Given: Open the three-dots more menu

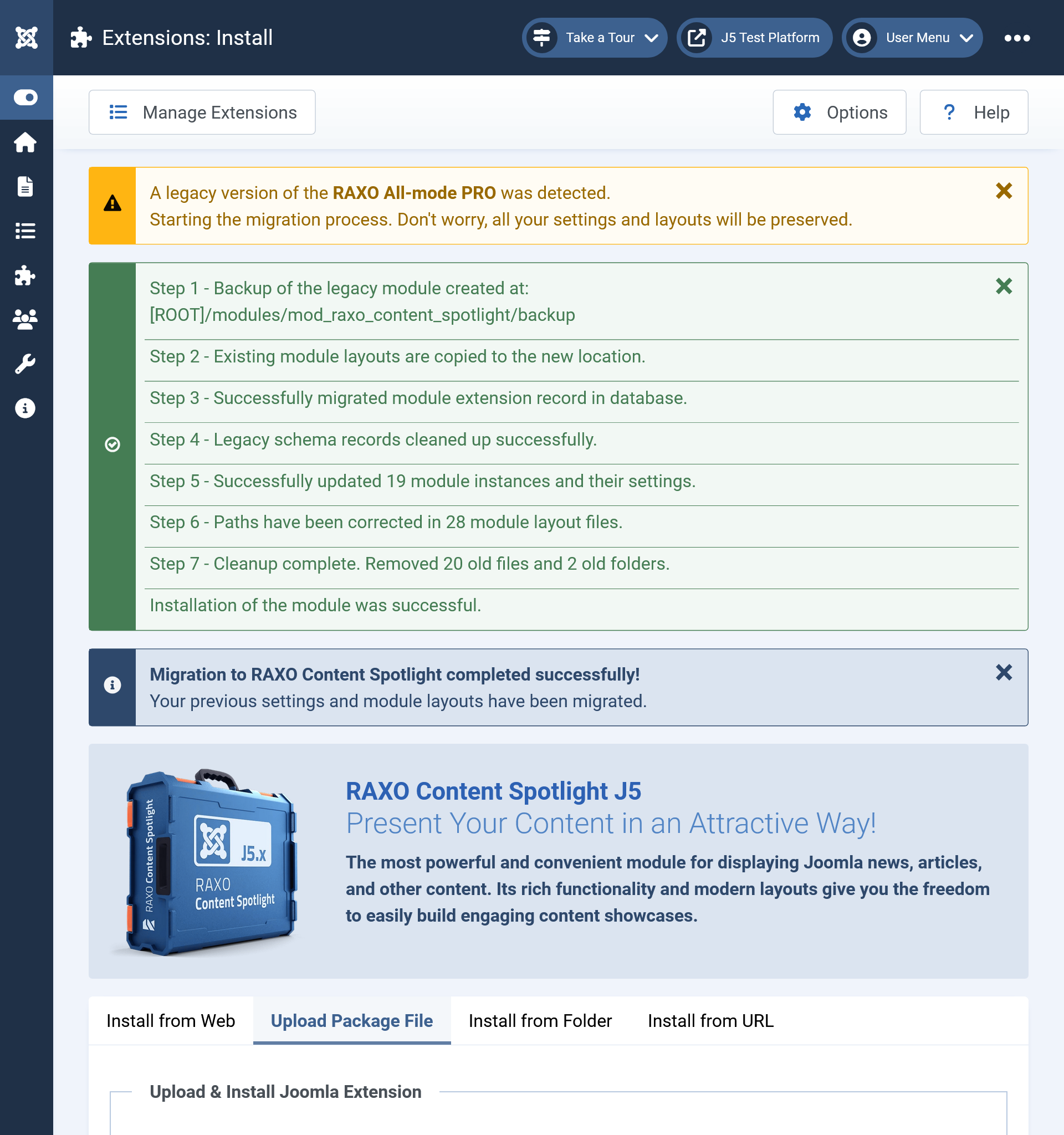Looking at the screenshot, I should (x=1017, y=38).
